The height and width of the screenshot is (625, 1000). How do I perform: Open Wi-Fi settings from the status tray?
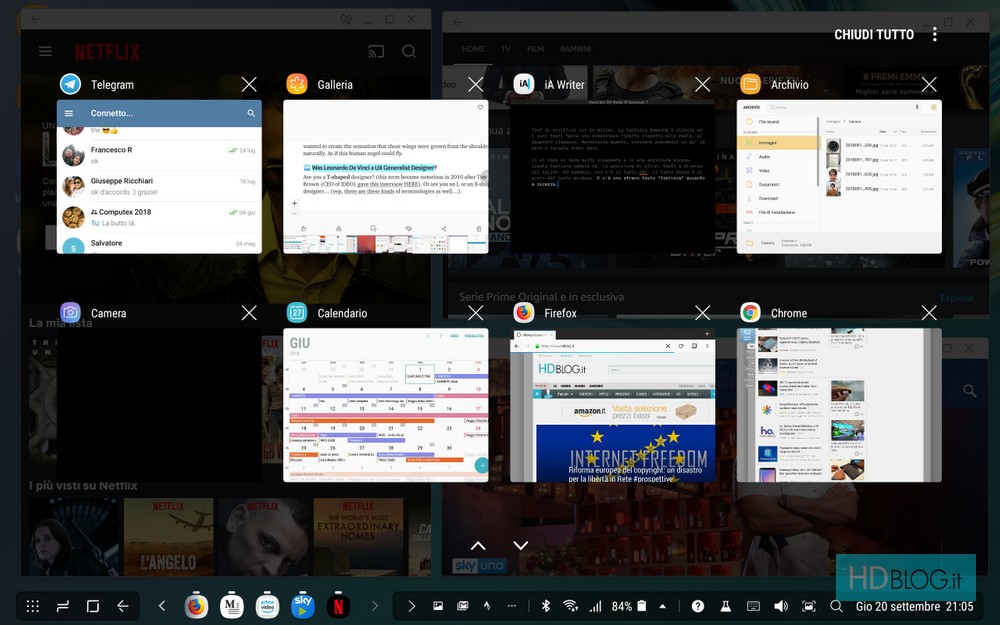tap(571, 606)
